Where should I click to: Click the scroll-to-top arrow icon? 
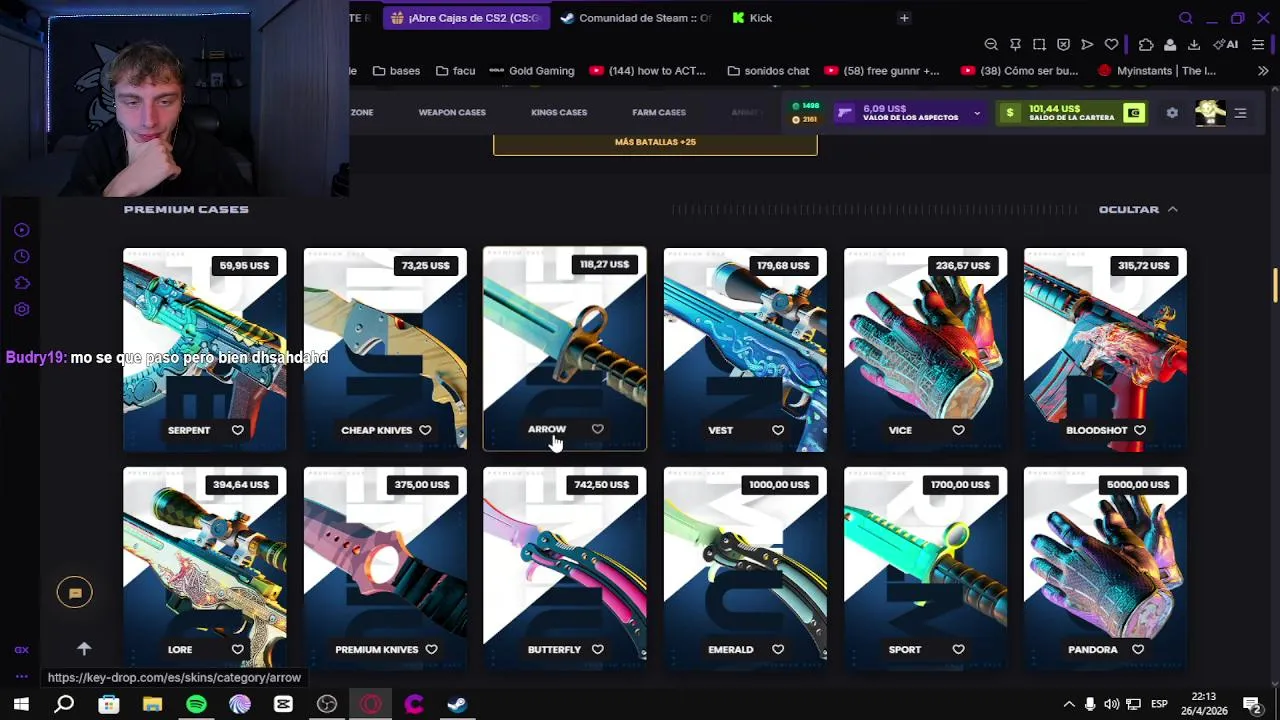click(84, 649)
